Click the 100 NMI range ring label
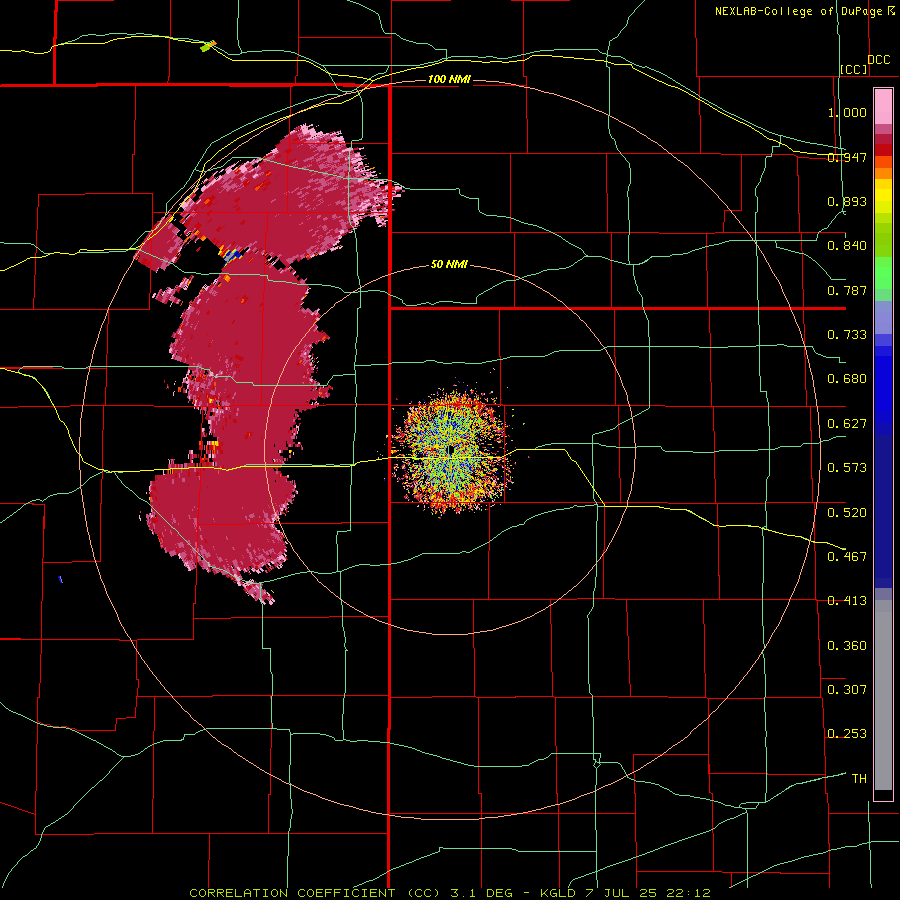Viewport: 900px width, 900px height. [x=449, y=79]
